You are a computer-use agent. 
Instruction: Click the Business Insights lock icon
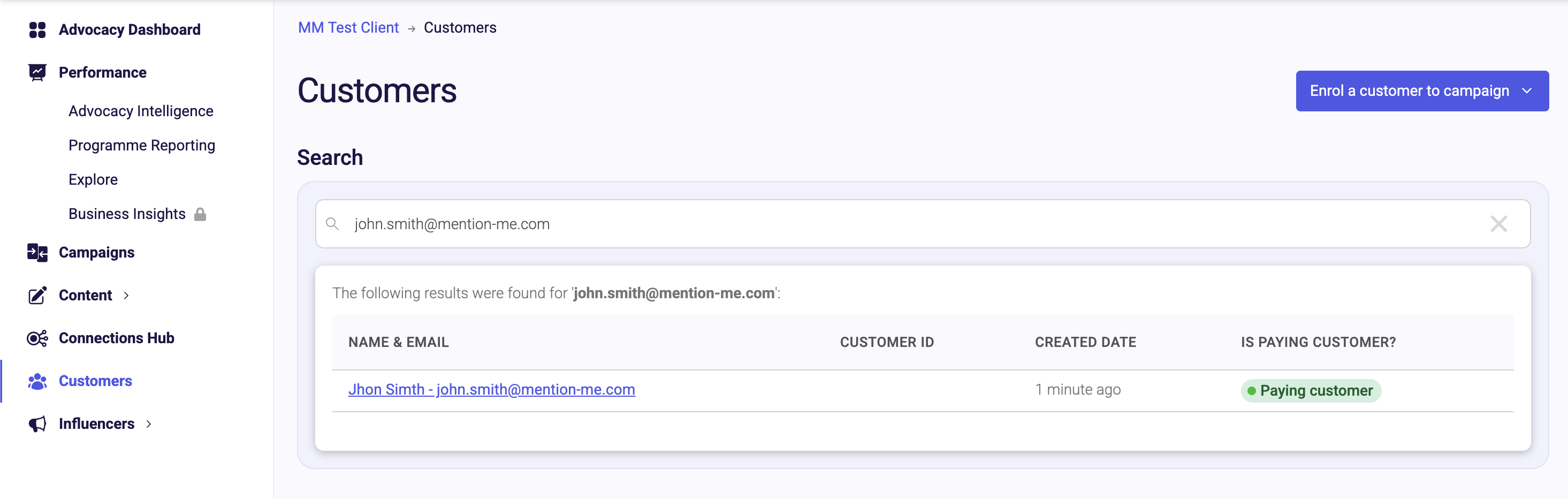pos(200,214)
